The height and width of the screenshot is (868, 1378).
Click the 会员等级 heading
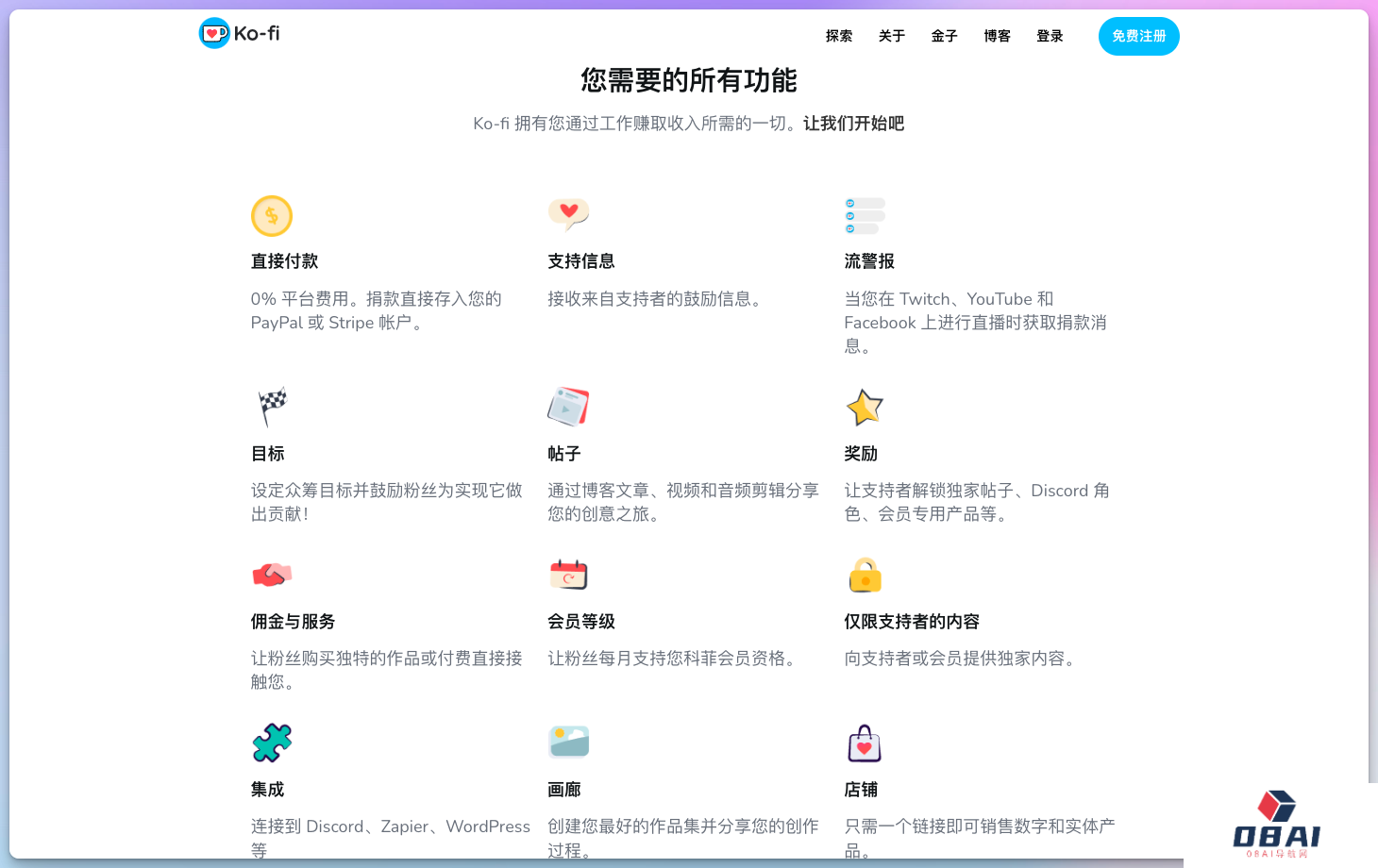click(581, 622)
